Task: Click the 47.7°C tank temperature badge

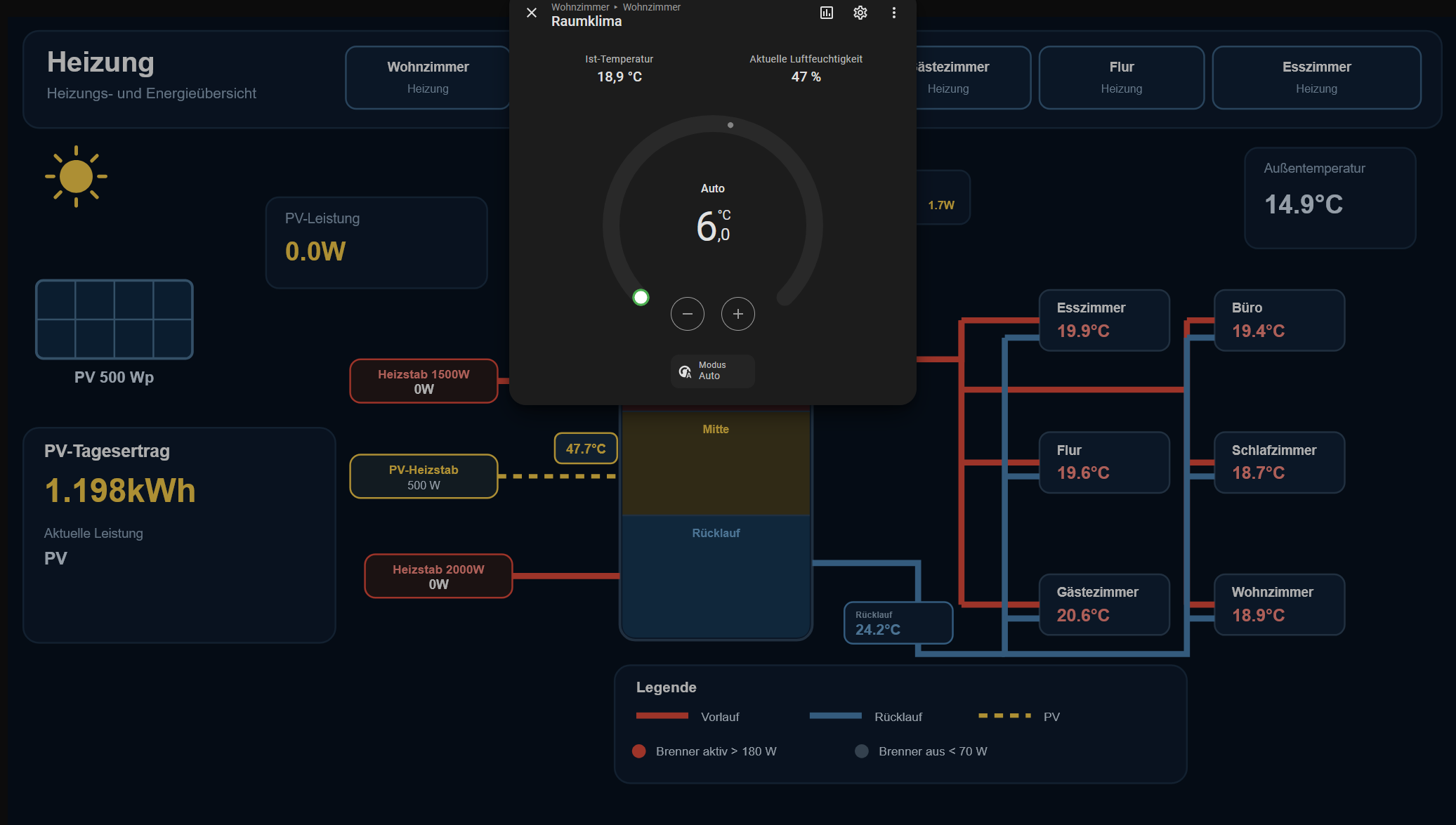Action: coord(586,449)
